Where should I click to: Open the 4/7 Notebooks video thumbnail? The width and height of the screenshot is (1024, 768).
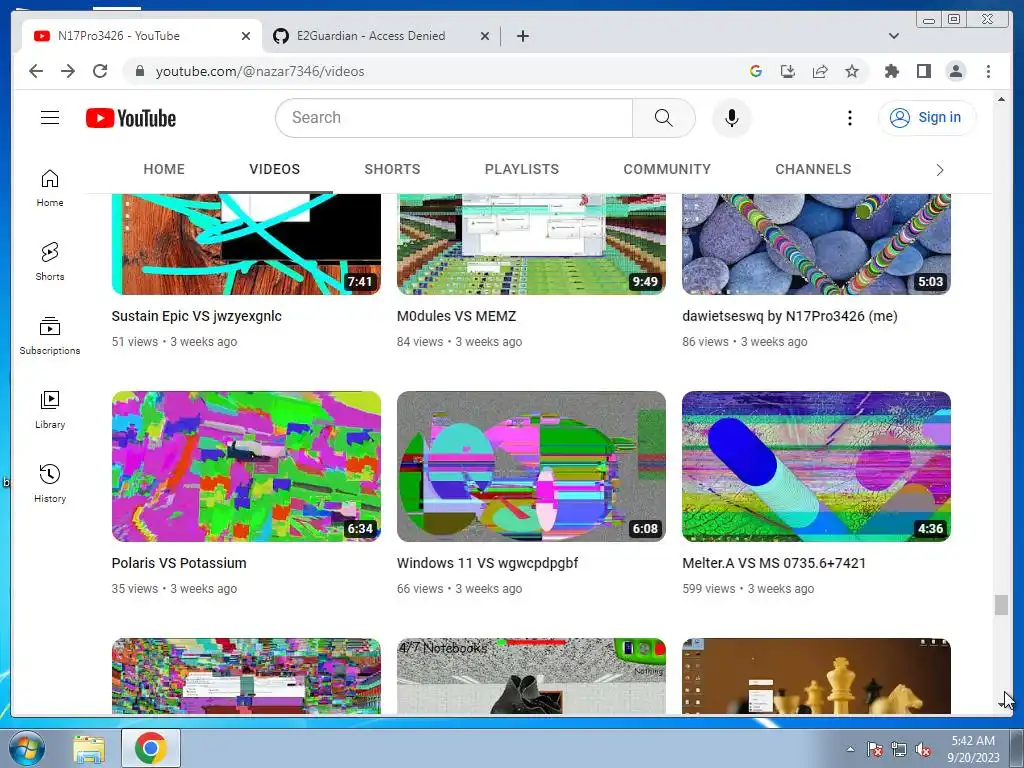tap(532, 676)
